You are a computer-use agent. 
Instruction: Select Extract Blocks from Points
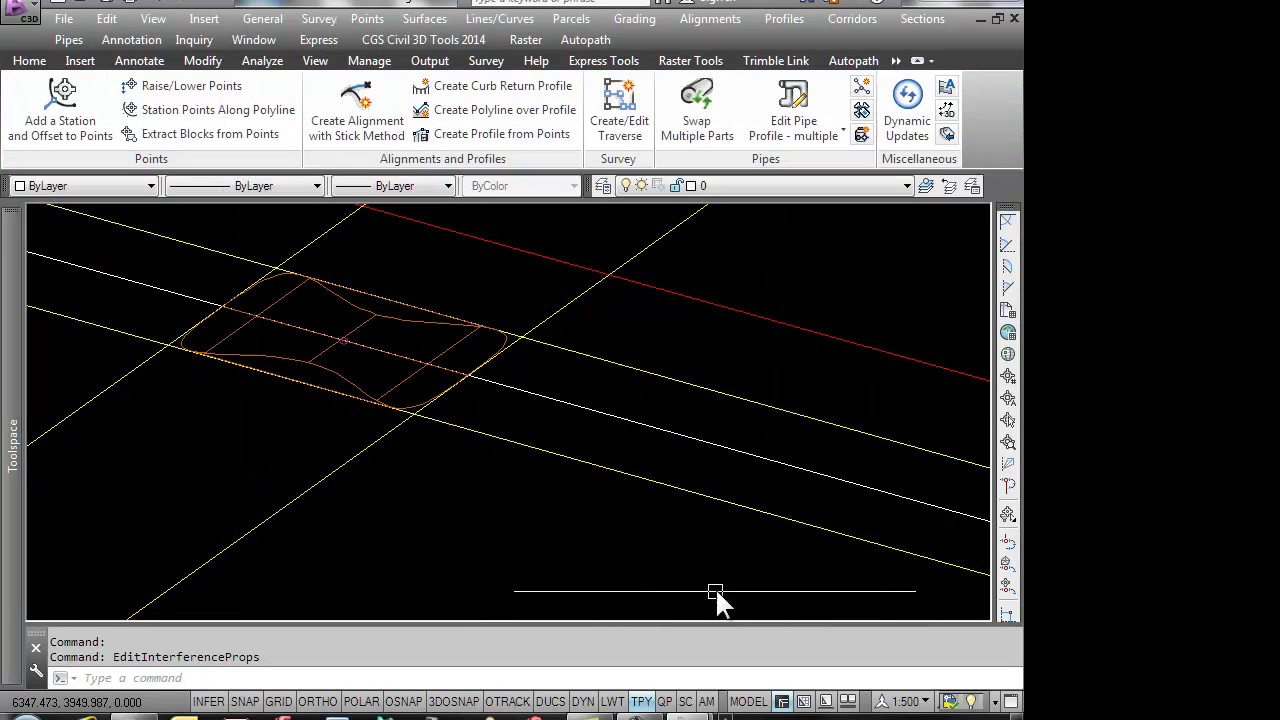pos(200,134)
